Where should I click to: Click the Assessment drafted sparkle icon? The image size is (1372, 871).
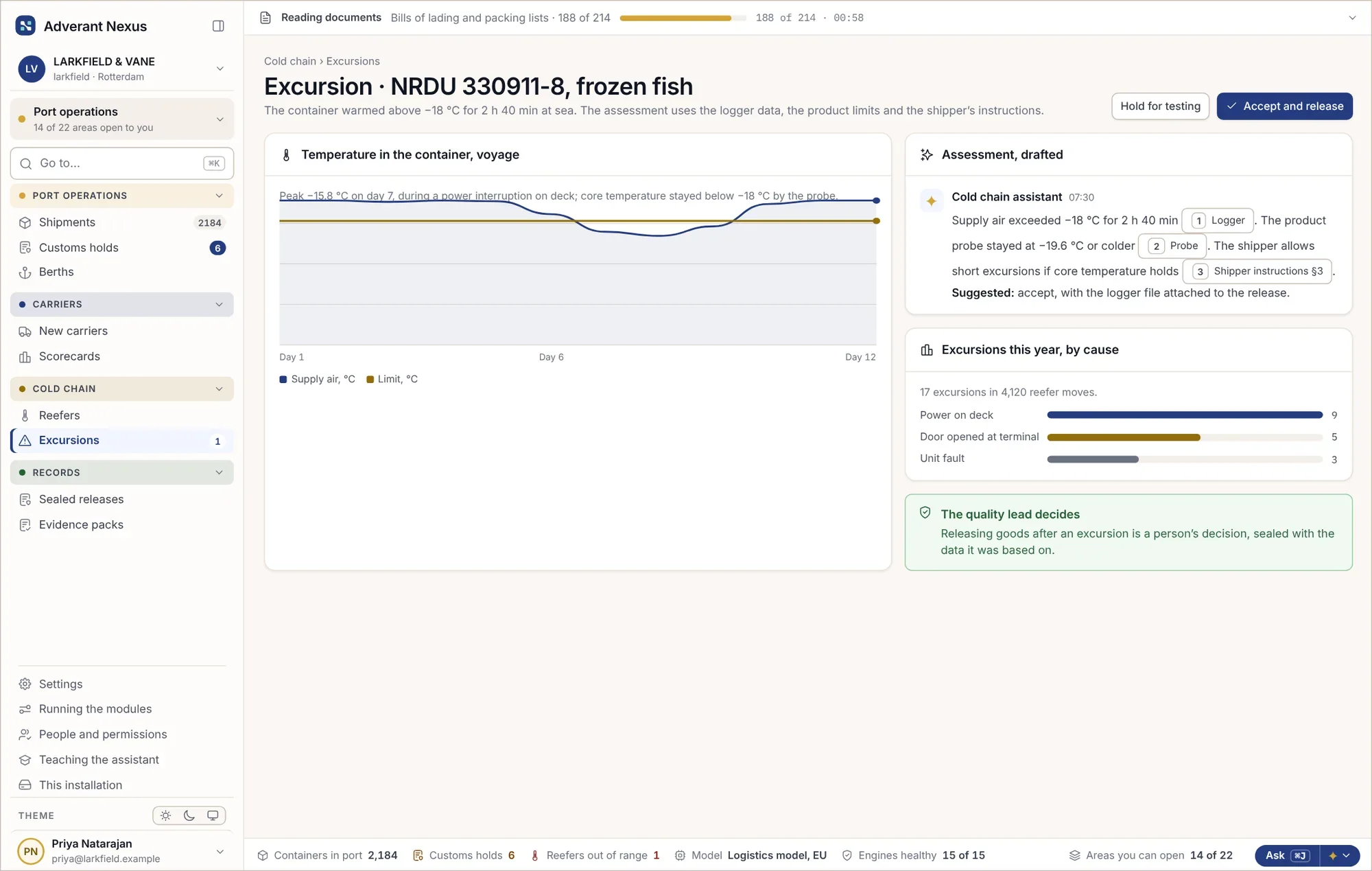[x=927, y=155]
